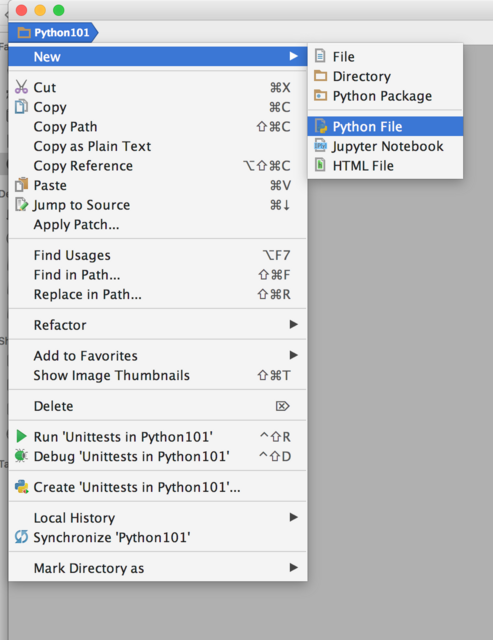This screenshot has height=640, width=493.
Task: Click the green bug debug icon
Action: click(x=21, y=456)
